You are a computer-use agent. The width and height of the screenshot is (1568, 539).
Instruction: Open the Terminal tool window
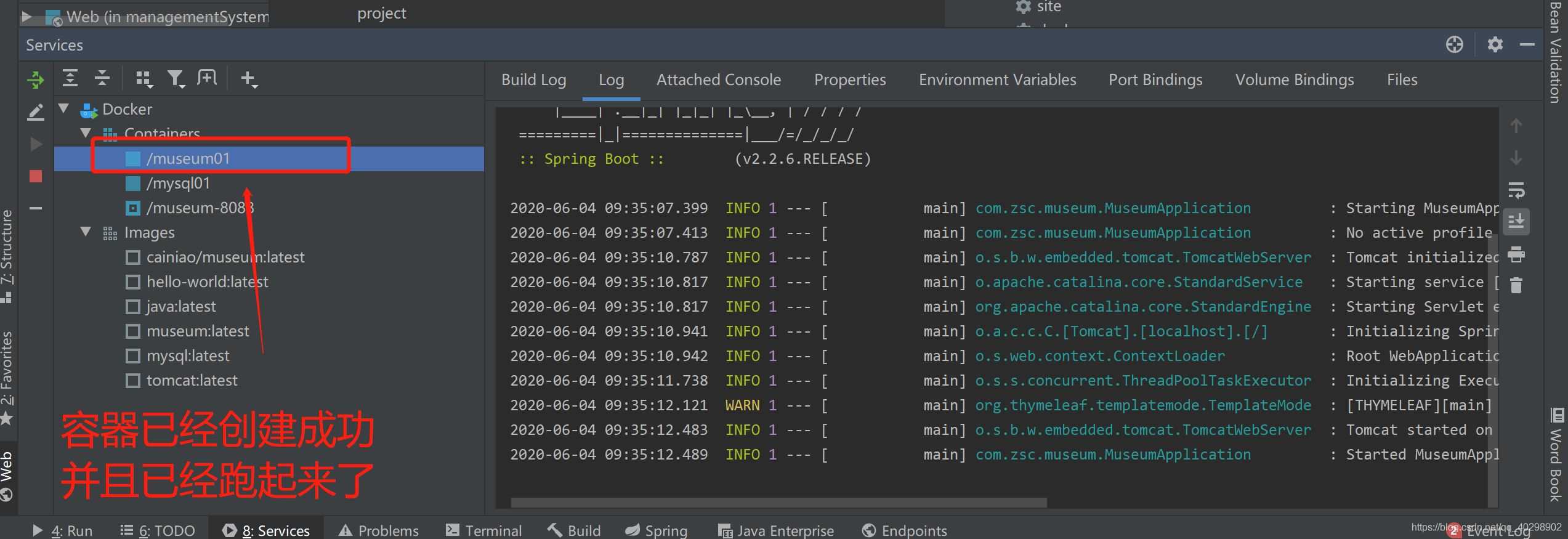coord(483,530)
